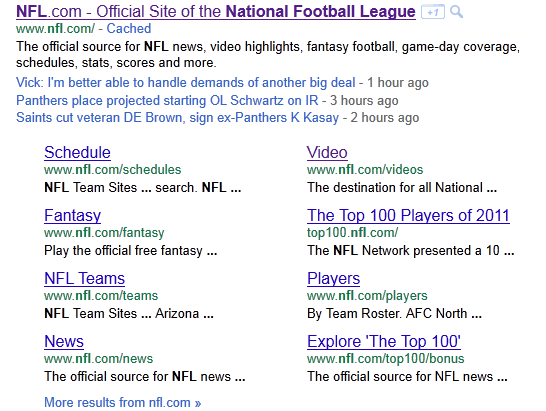The width and height of the screenshot is (546, 411).
Task: Click the 'The destination for all National' snippet
Action: pos(402,188)
